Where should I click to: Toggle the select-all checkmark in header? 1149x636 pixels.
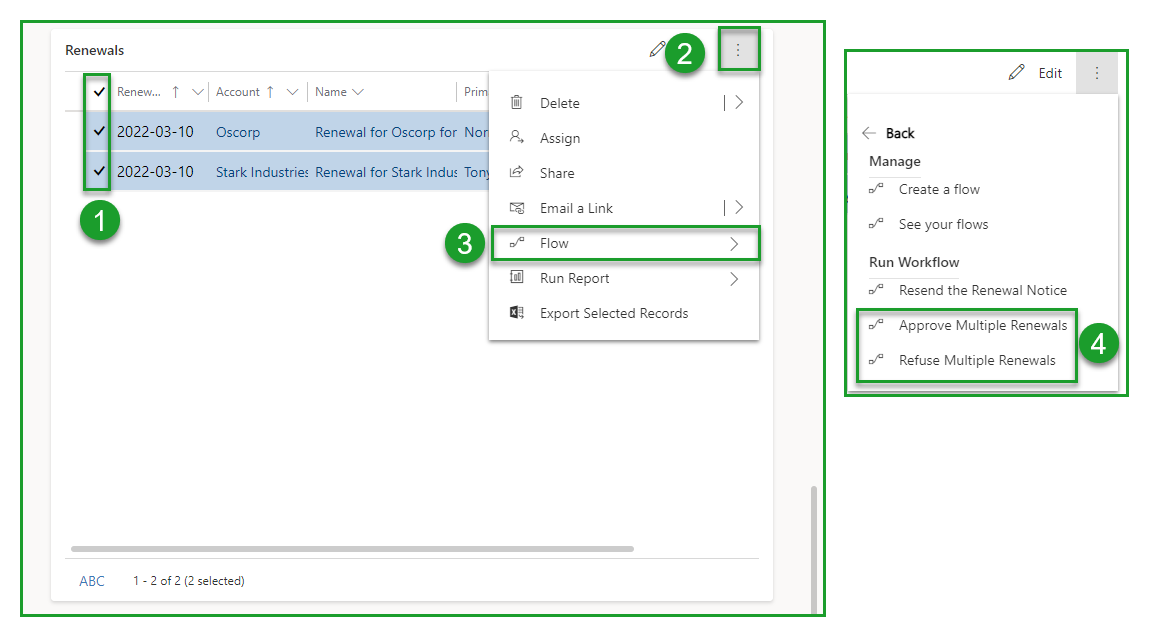coord(99,92)
